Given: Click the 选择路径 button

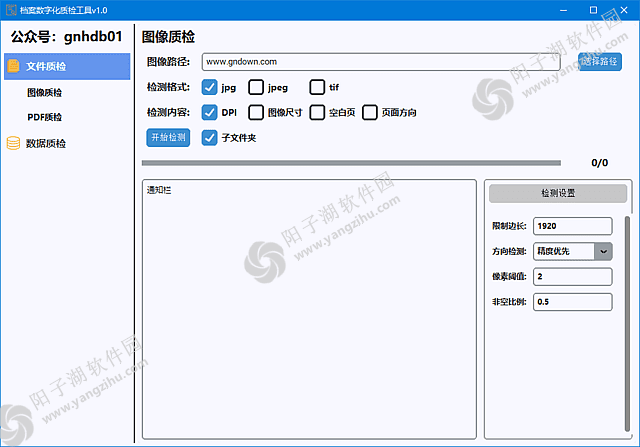Looking at the screenshot, I should (x=600, y=62).
